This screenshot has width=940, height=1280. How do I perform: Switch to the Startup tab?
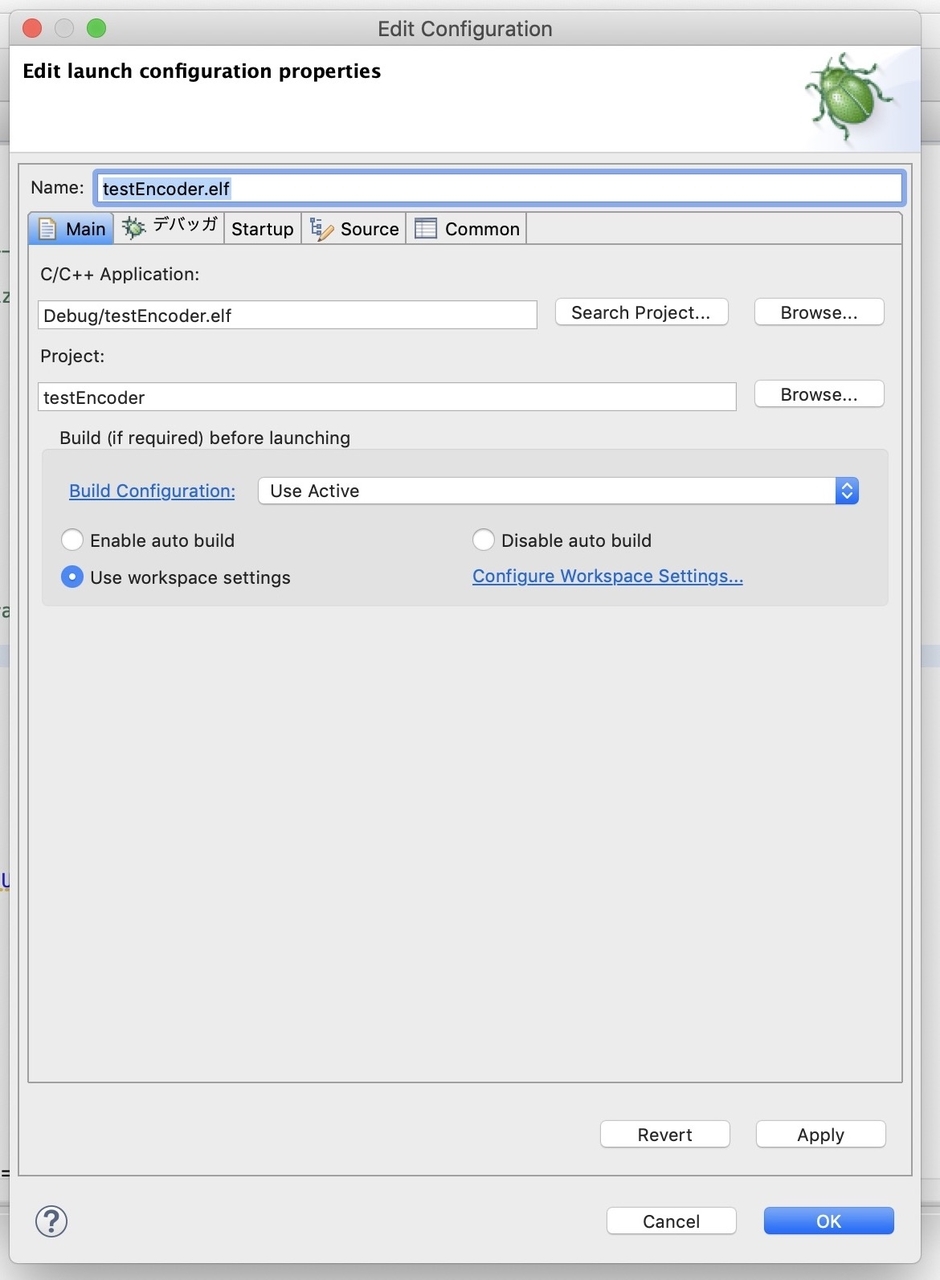click(x=262, y=229)
